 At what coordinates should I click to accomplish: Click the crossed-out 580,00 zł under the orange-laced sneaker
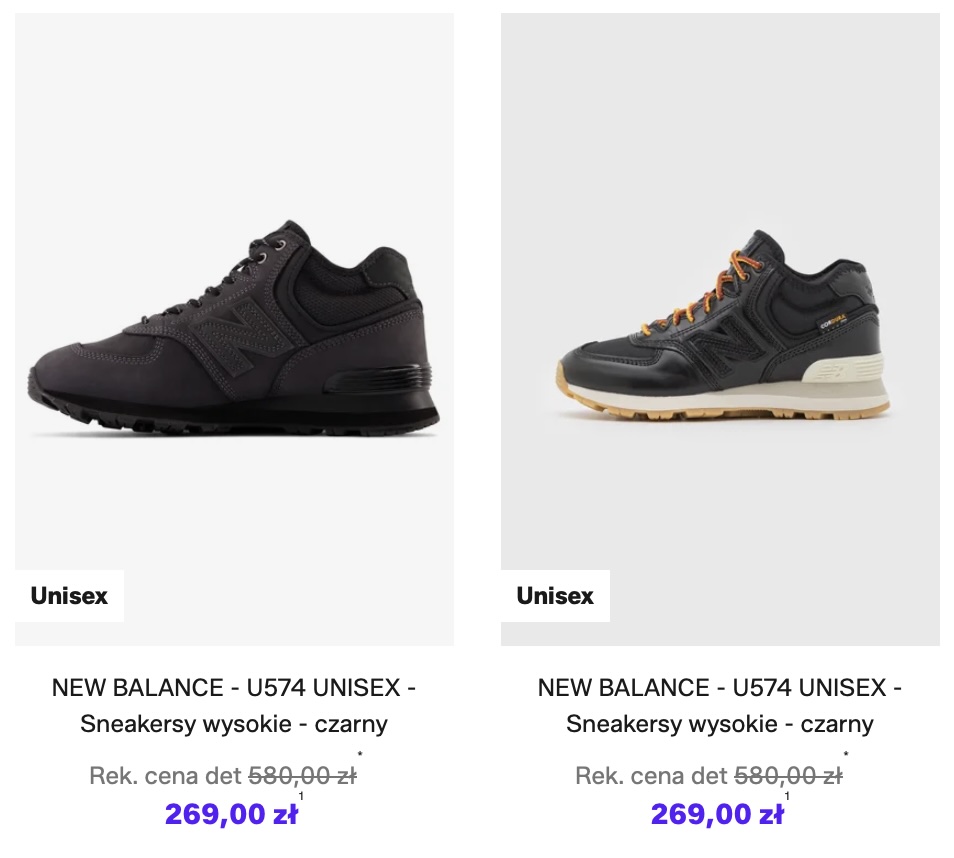(x=788, y=776)
